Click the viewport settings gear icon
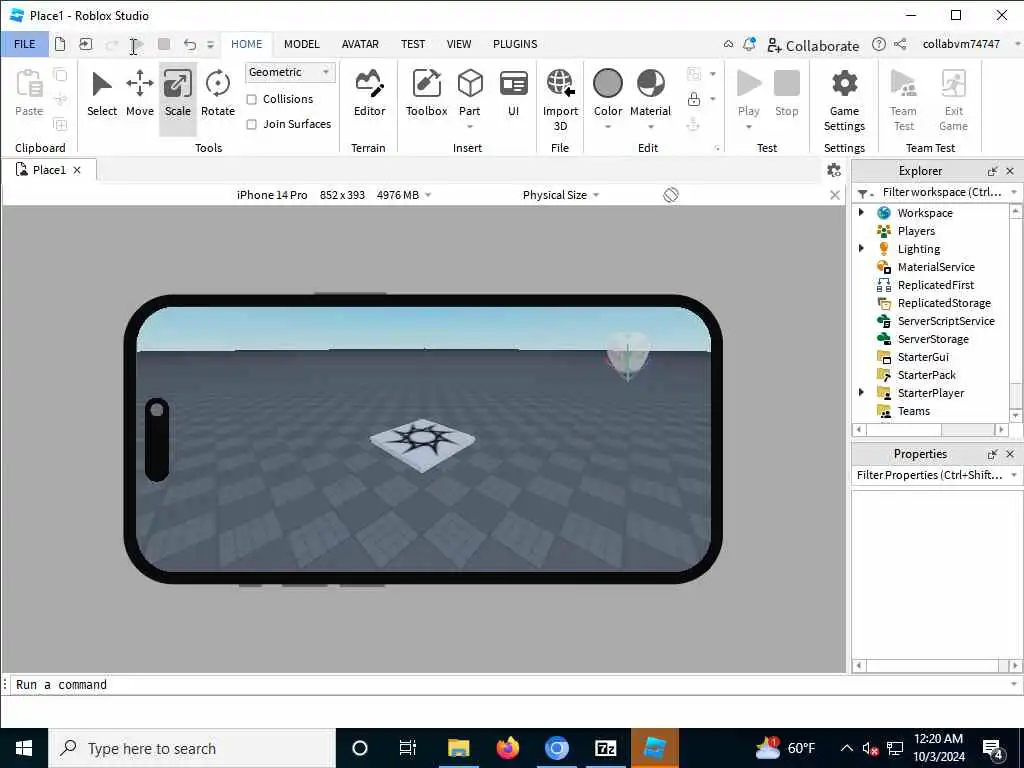1024x768 pixels. 833,170
